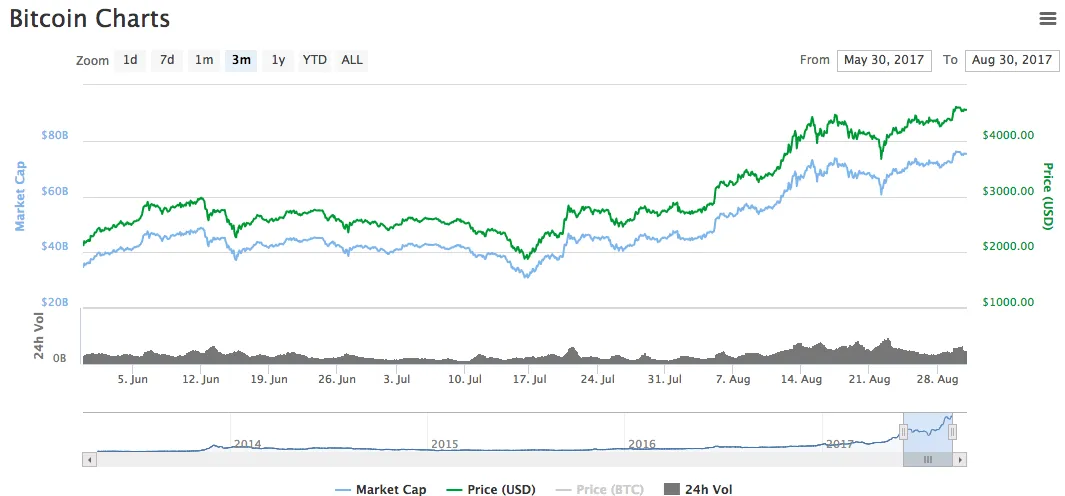Click the 10. Jul date label
1065x496 pixels.
(x=465, y=380)
